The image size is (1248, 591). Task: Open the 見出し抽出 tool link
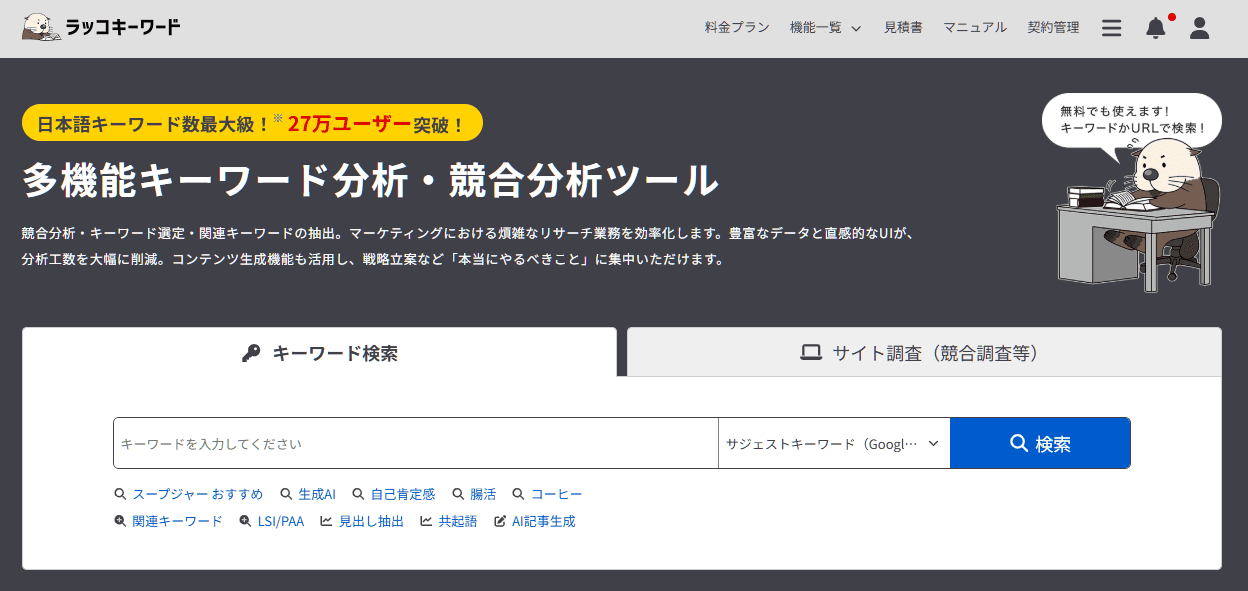coord(371,521)
